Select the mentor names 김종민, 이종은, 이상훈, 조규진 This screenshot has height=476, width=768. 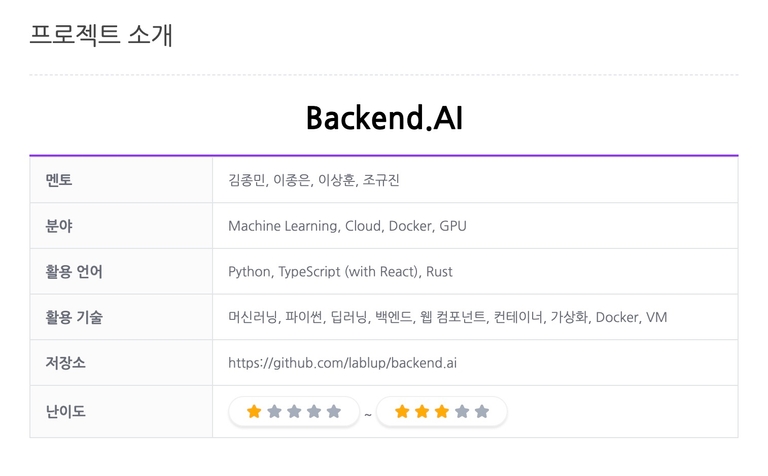(x=314, y=180)
